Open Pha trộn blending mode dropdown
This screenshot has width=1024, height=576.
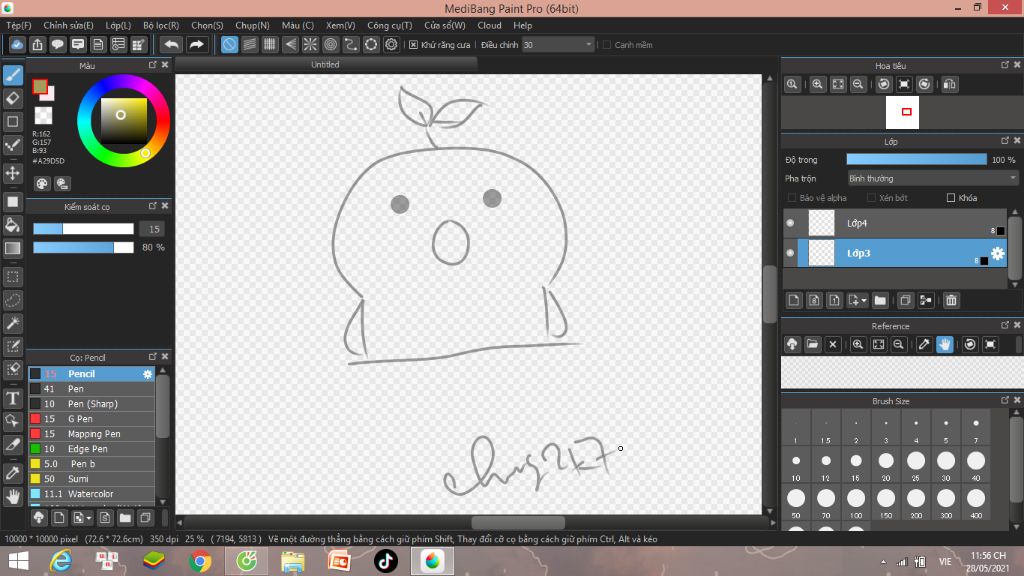(x=932, y=178)
